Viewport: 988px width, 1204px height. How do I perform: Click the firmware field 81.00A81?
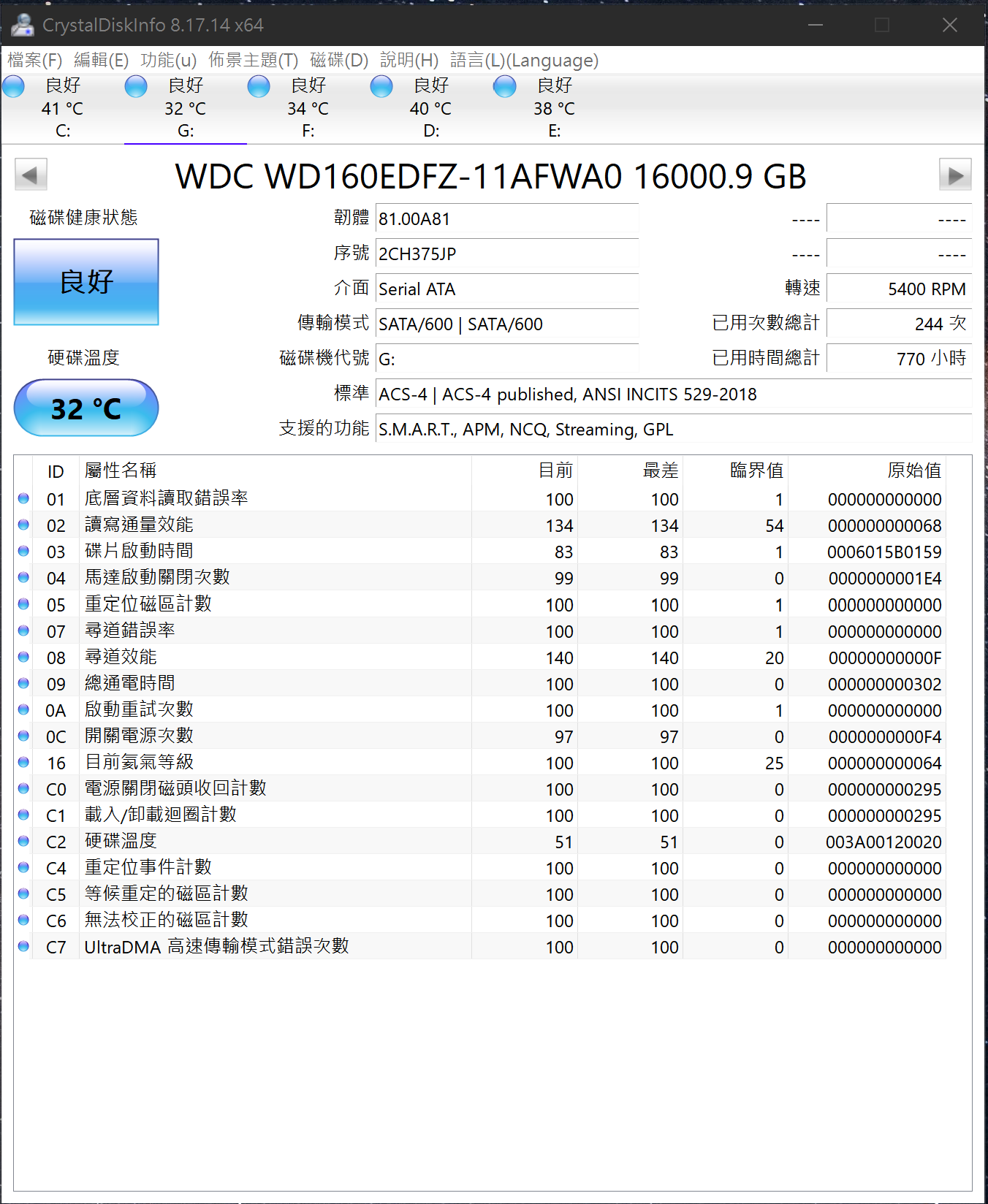point(507,218)
